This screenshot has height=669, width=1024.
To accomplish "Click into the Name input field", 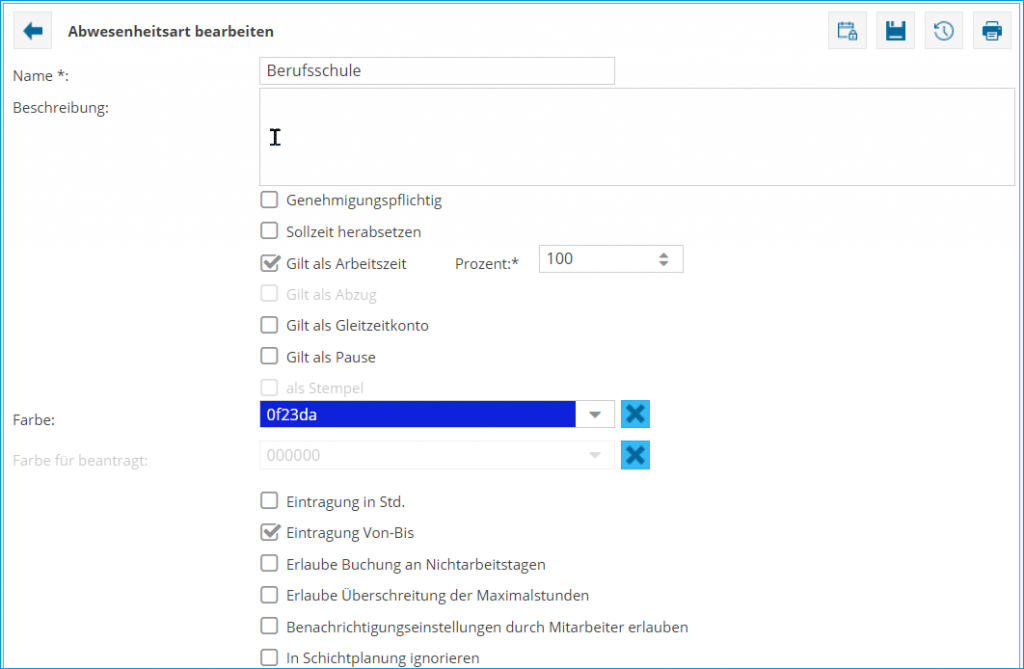I will (x=437, y=70).
